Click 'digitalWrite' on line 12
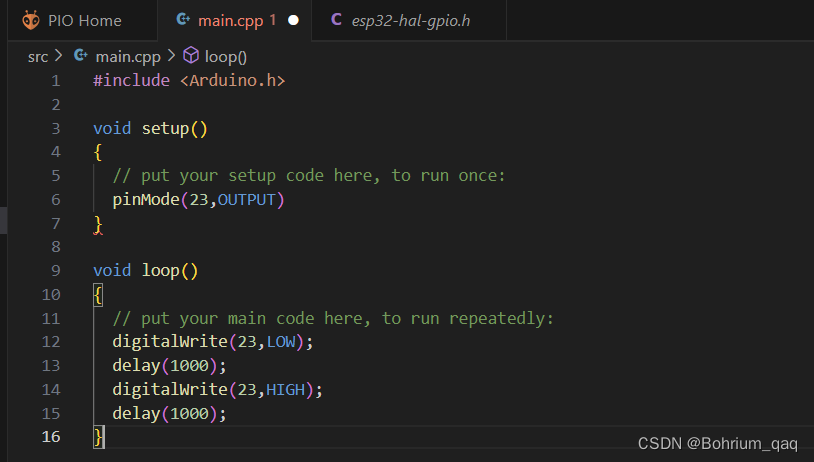Image resolution: width=814 pixels, height=462 pixels. click(x=170, y=342)
